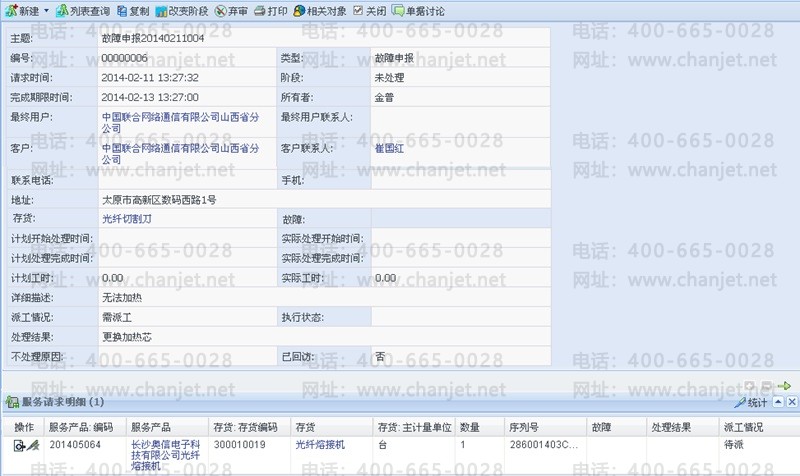Click the 服务请求明细 (1) panel title
The width and height of the screenshot is (800, 476).
62,402
